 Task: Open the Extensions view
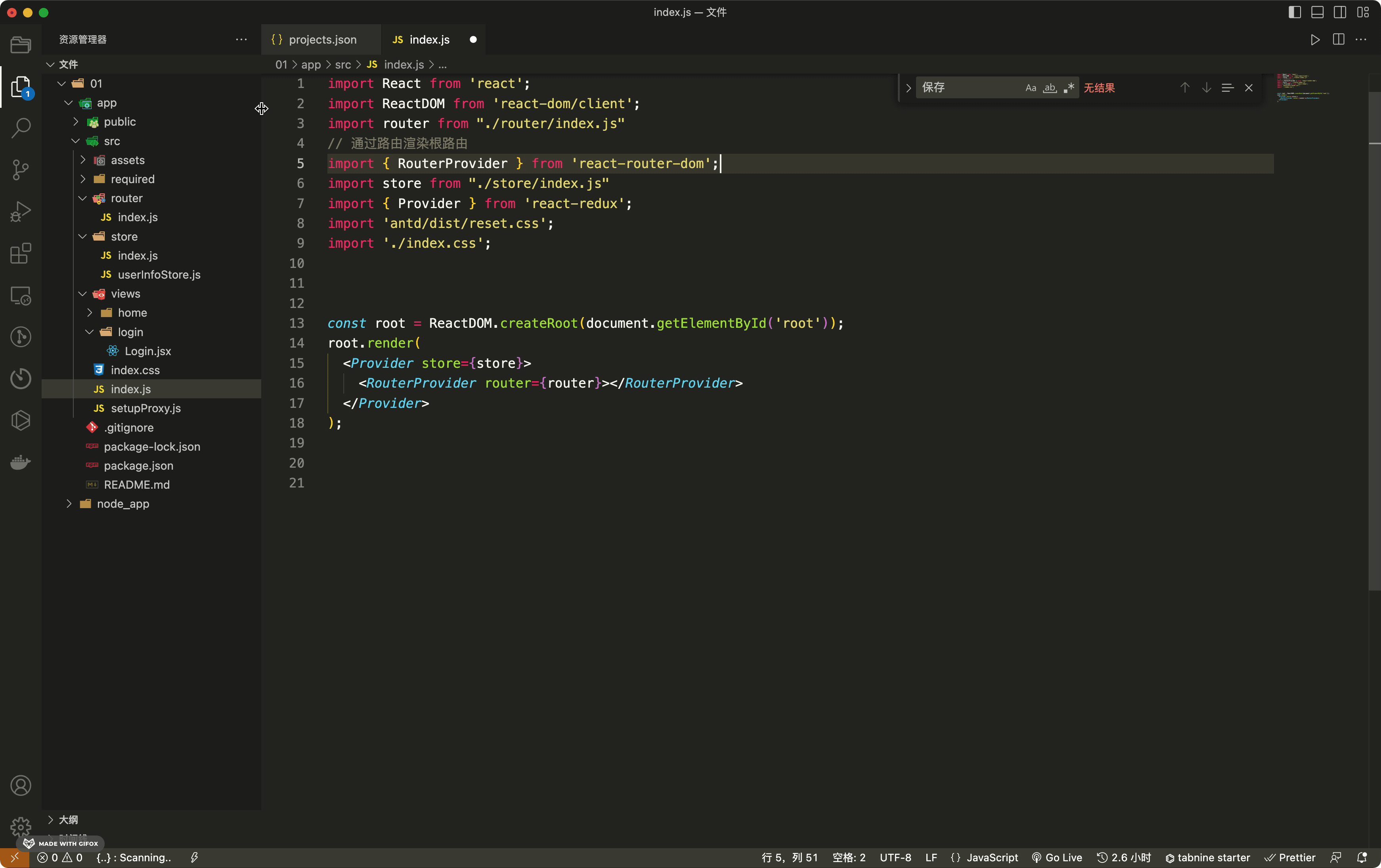pos(21,253)
